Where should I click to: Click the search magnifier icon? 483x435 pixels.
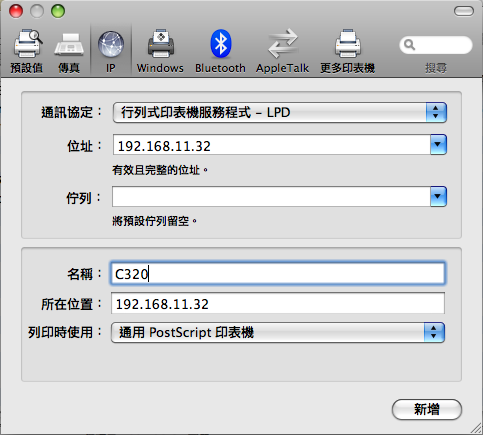tap(409, 45)
